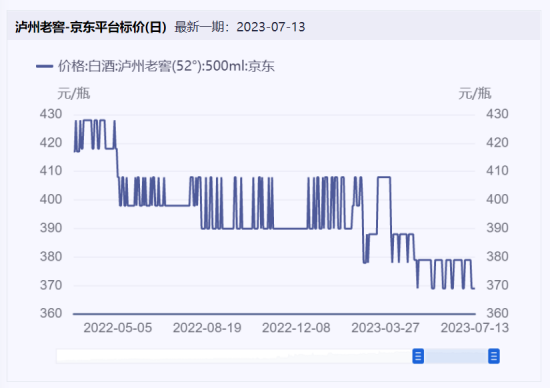Click the left 元/瓶 axis unit label
The width and height of the screenshot is (550, 388).
[74, 93]
